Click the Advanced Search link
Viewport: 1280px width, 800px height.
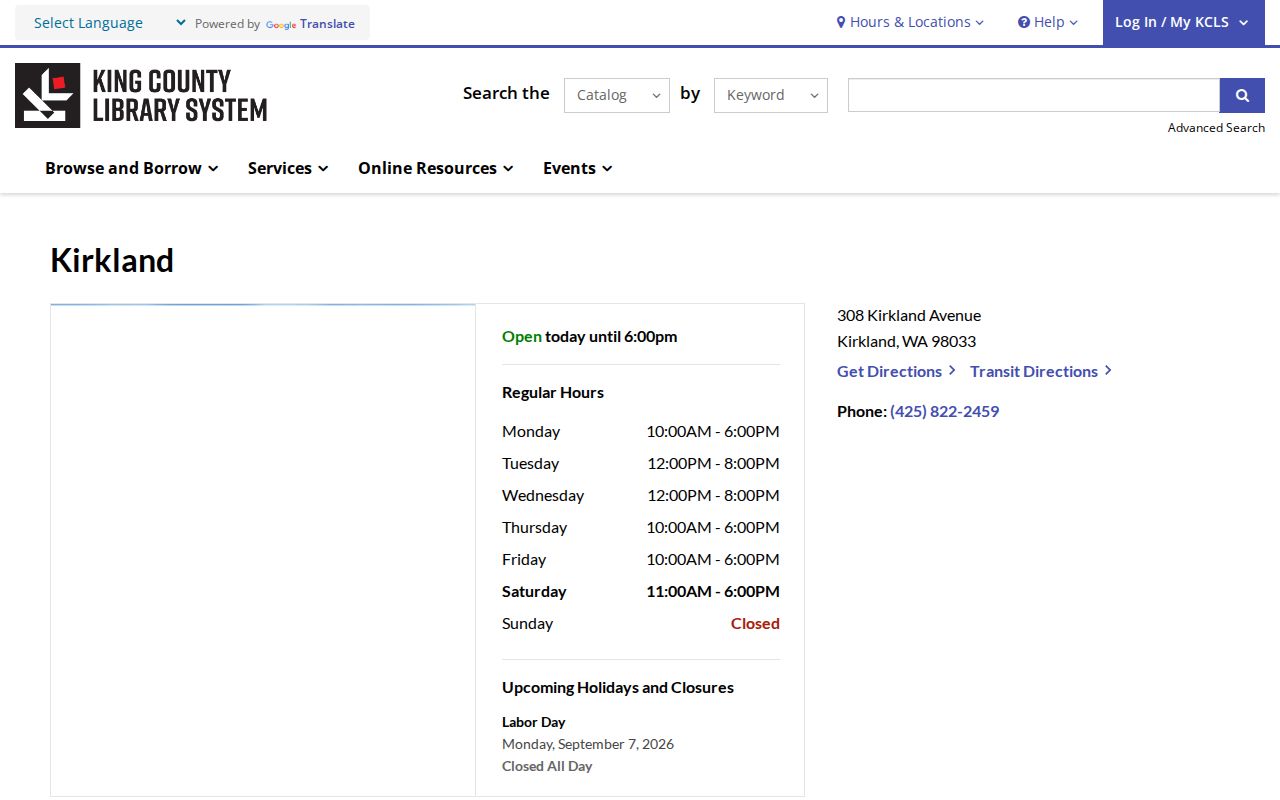click(1216, 128)
